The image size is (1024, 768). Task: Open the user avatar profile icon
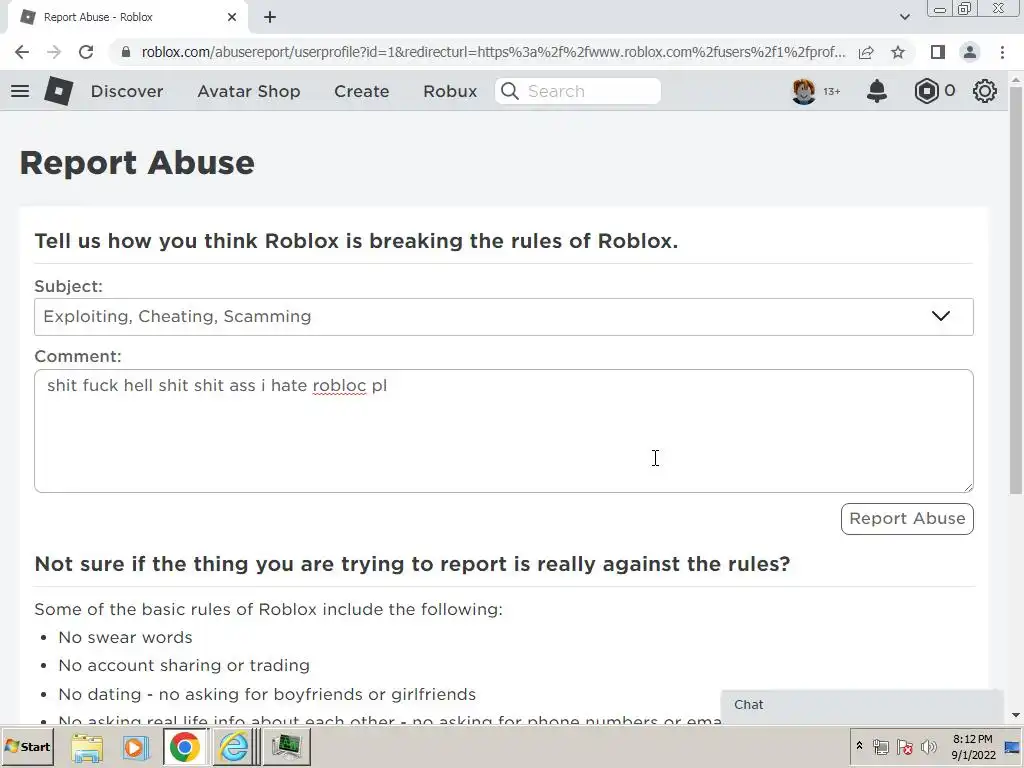pos(803,91)
